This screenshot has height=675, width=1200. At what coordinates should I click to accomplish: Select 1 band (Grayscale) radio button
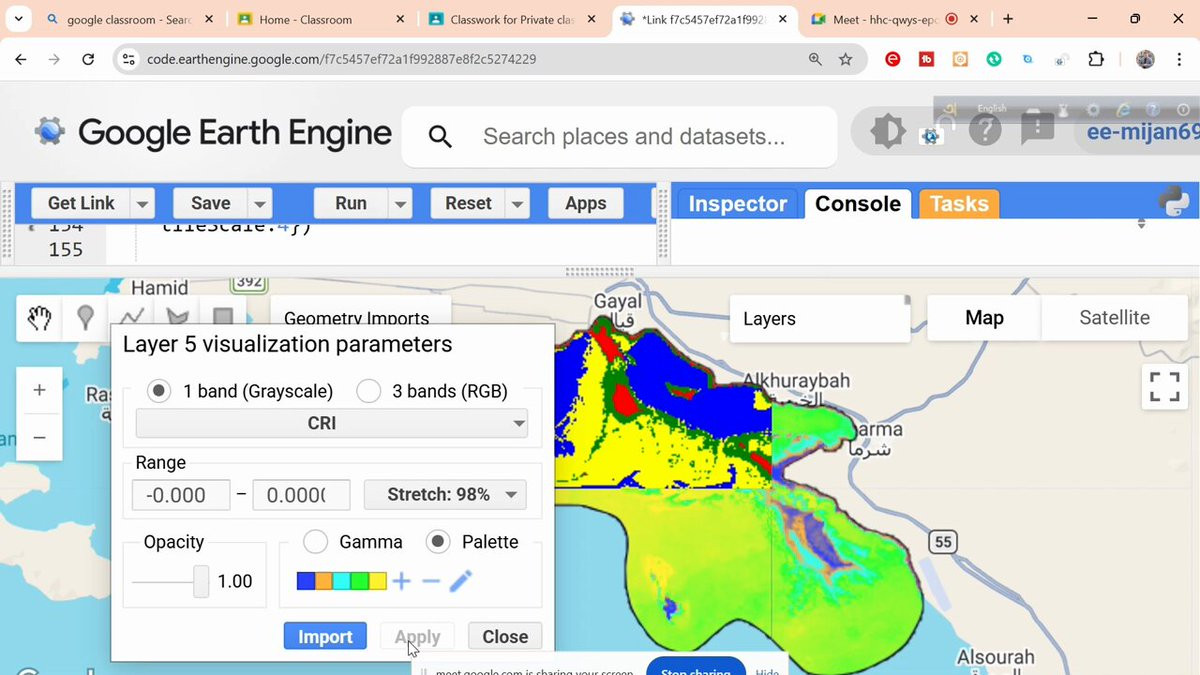[158, 391]
